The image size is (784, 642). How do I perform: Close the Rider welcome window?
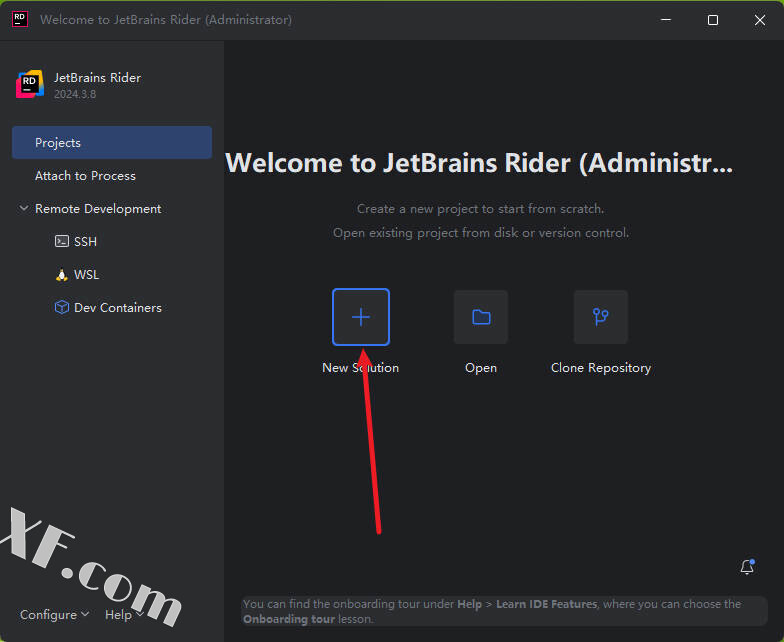point(760,20)
